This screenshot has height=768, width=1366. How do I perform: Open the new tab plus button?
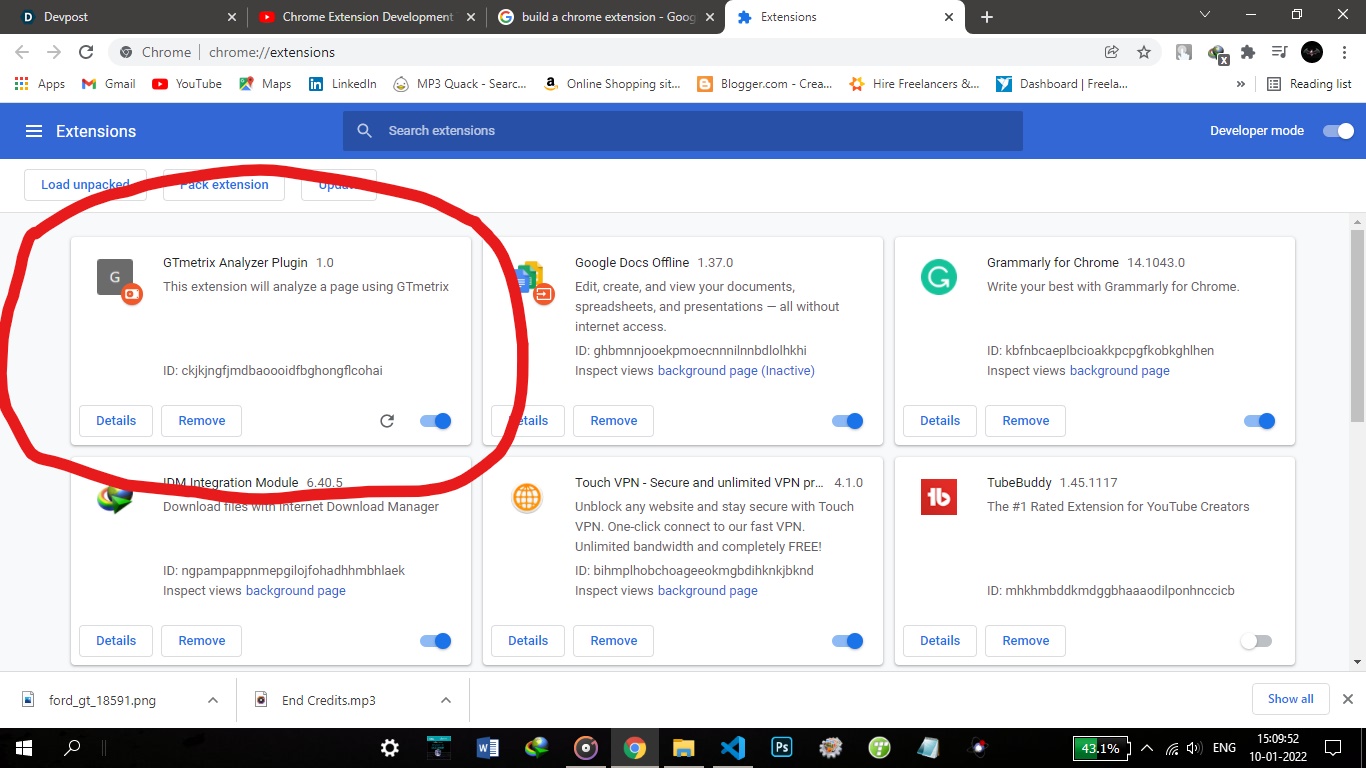pos(987,17)
